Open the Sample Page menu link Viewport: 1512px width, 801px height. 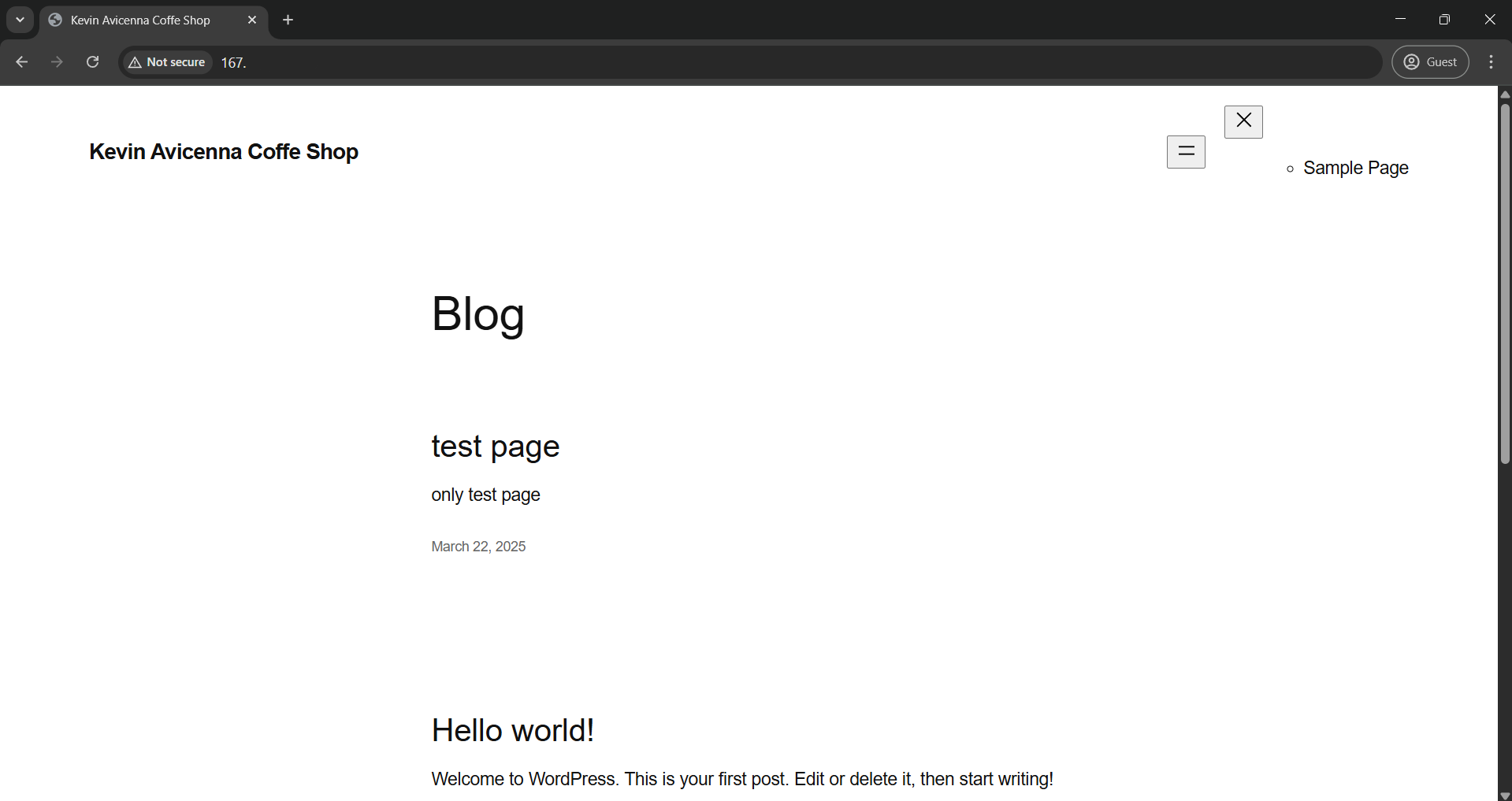1355,169
